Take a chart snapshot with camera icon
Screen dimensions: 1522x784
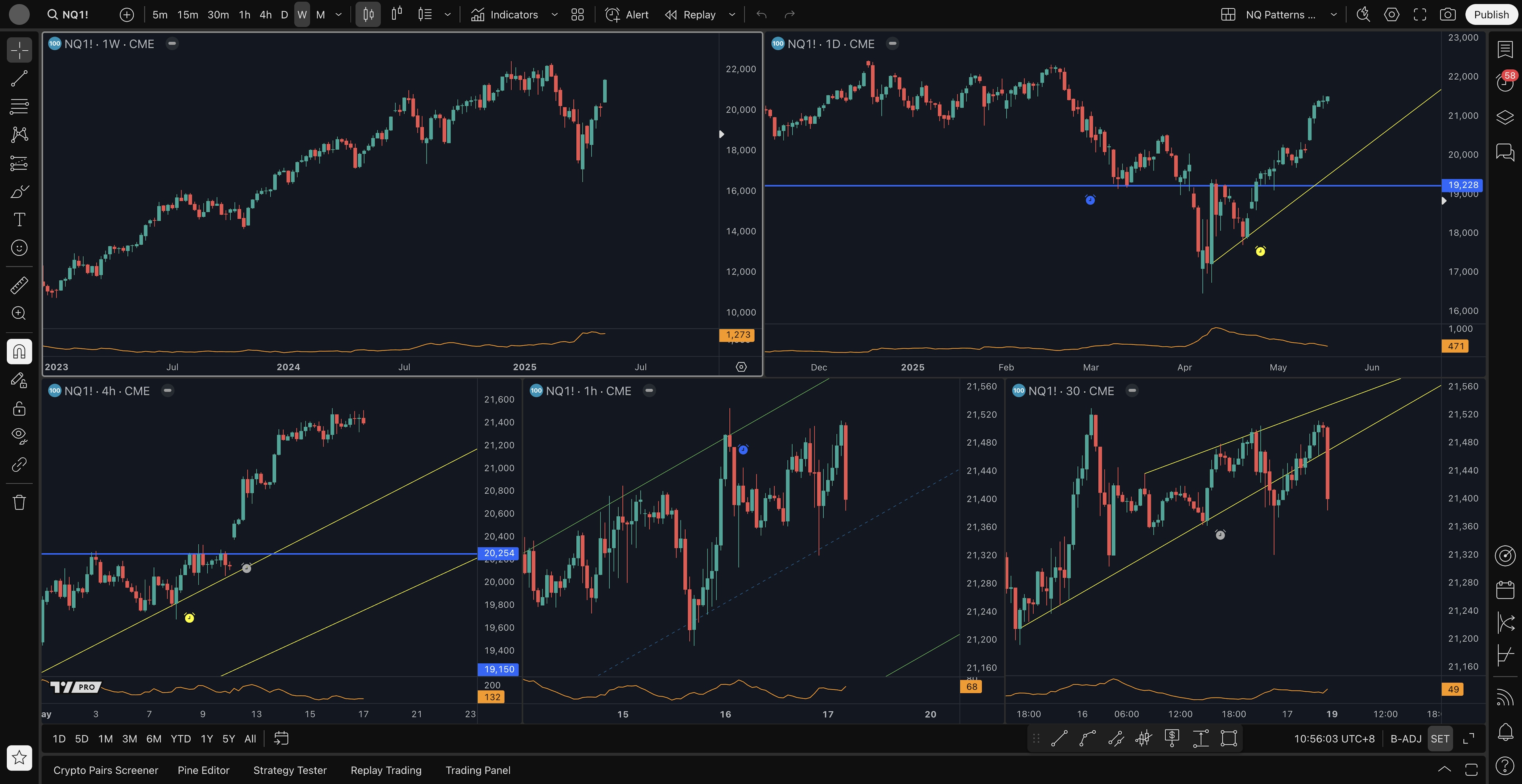pos(1447,15)
